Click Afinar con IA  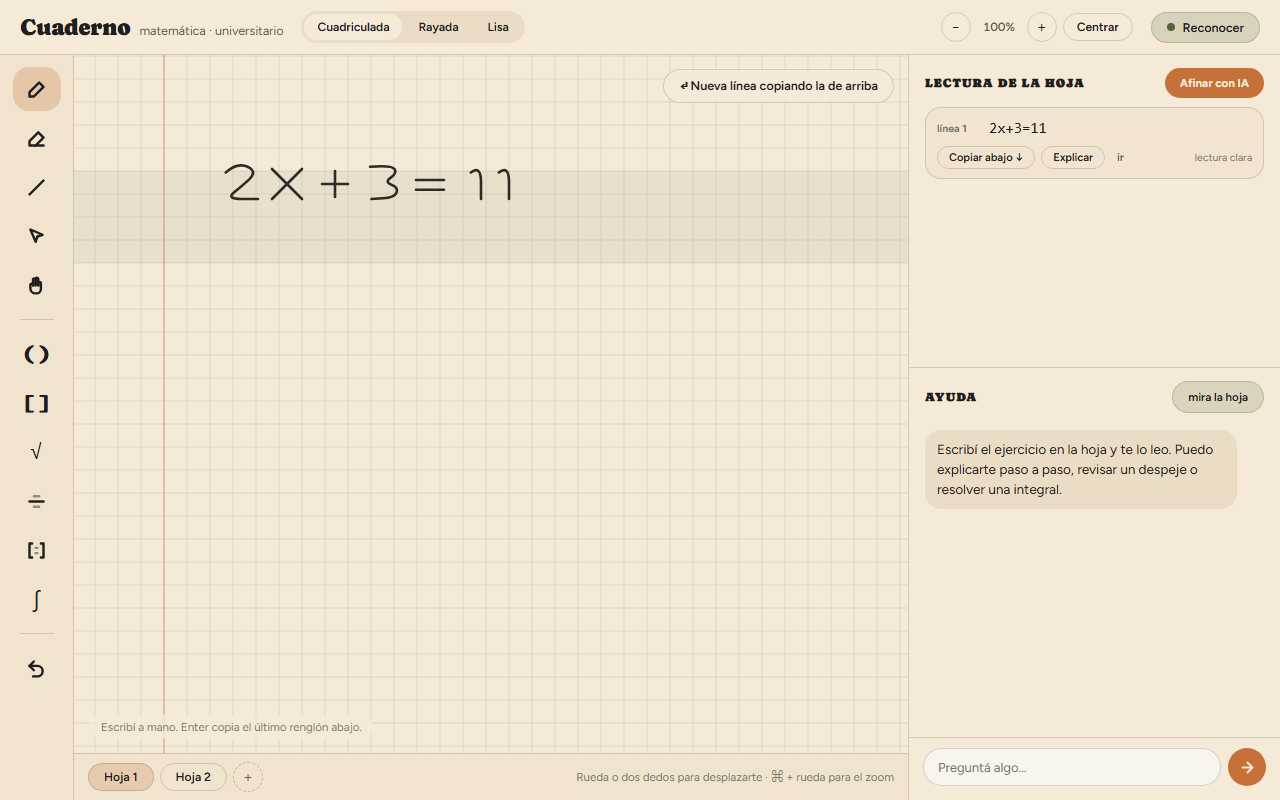tap(1214, 83)
